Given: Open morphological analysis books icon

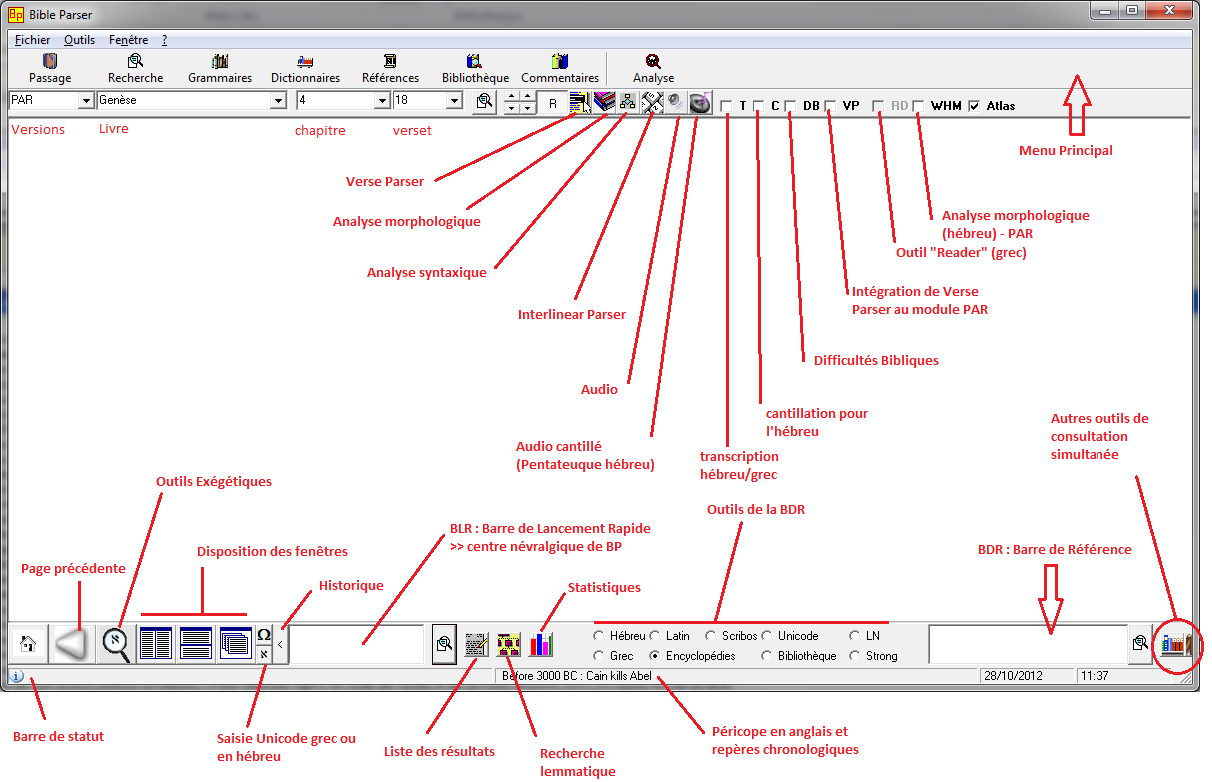Looking at the screenshot, I should pos(604,101).
